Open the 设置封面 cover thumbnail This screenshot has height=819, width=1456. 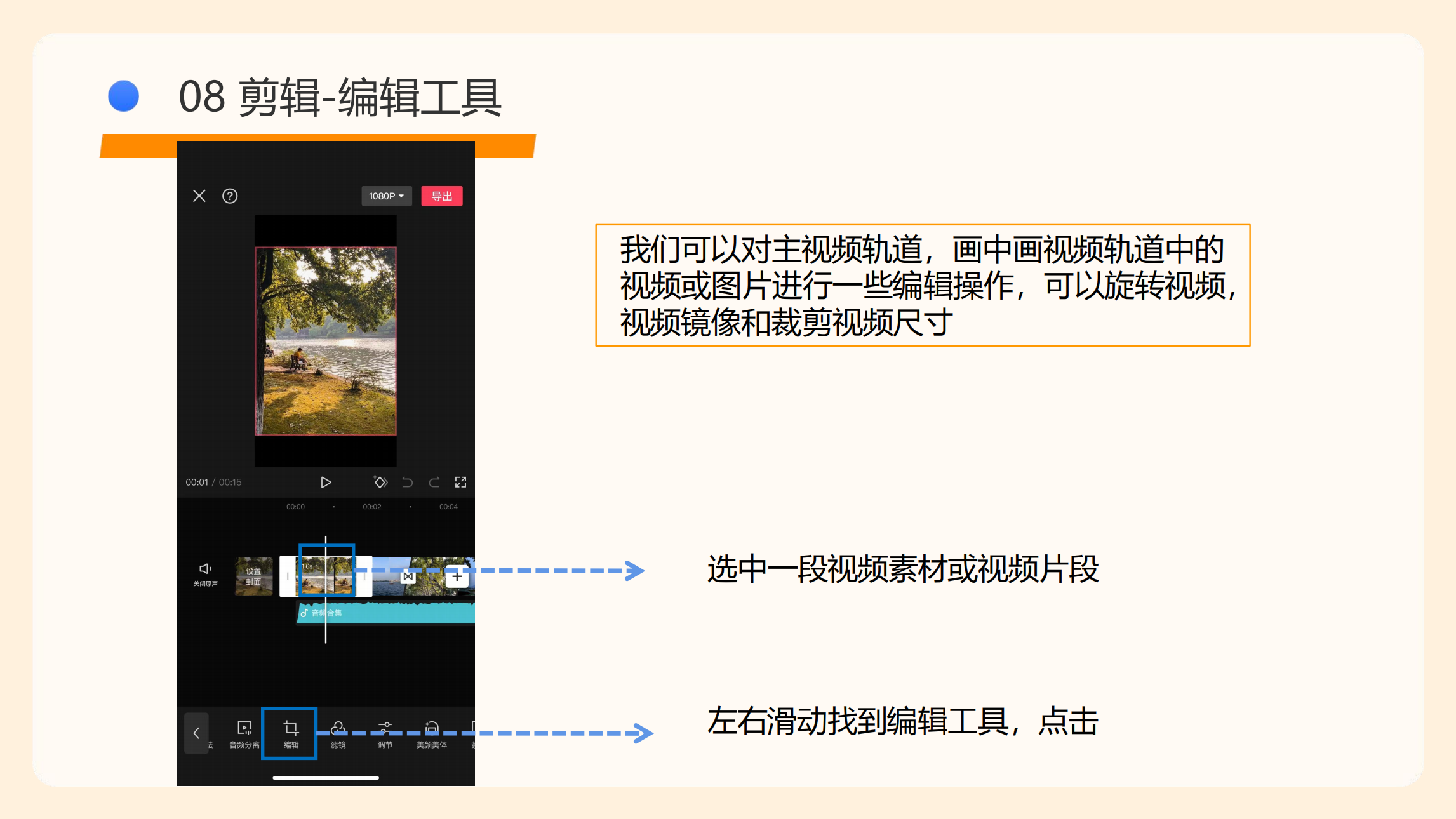pos(253,576)
